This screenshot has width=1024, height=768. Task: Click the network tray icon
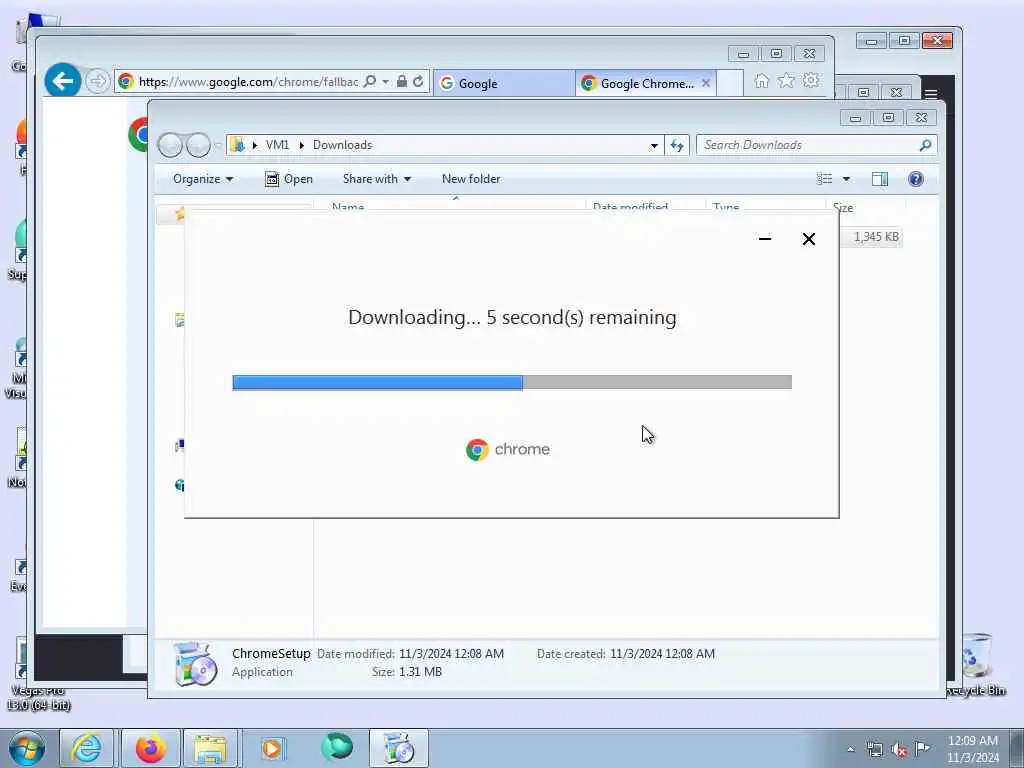click(874, 750)
